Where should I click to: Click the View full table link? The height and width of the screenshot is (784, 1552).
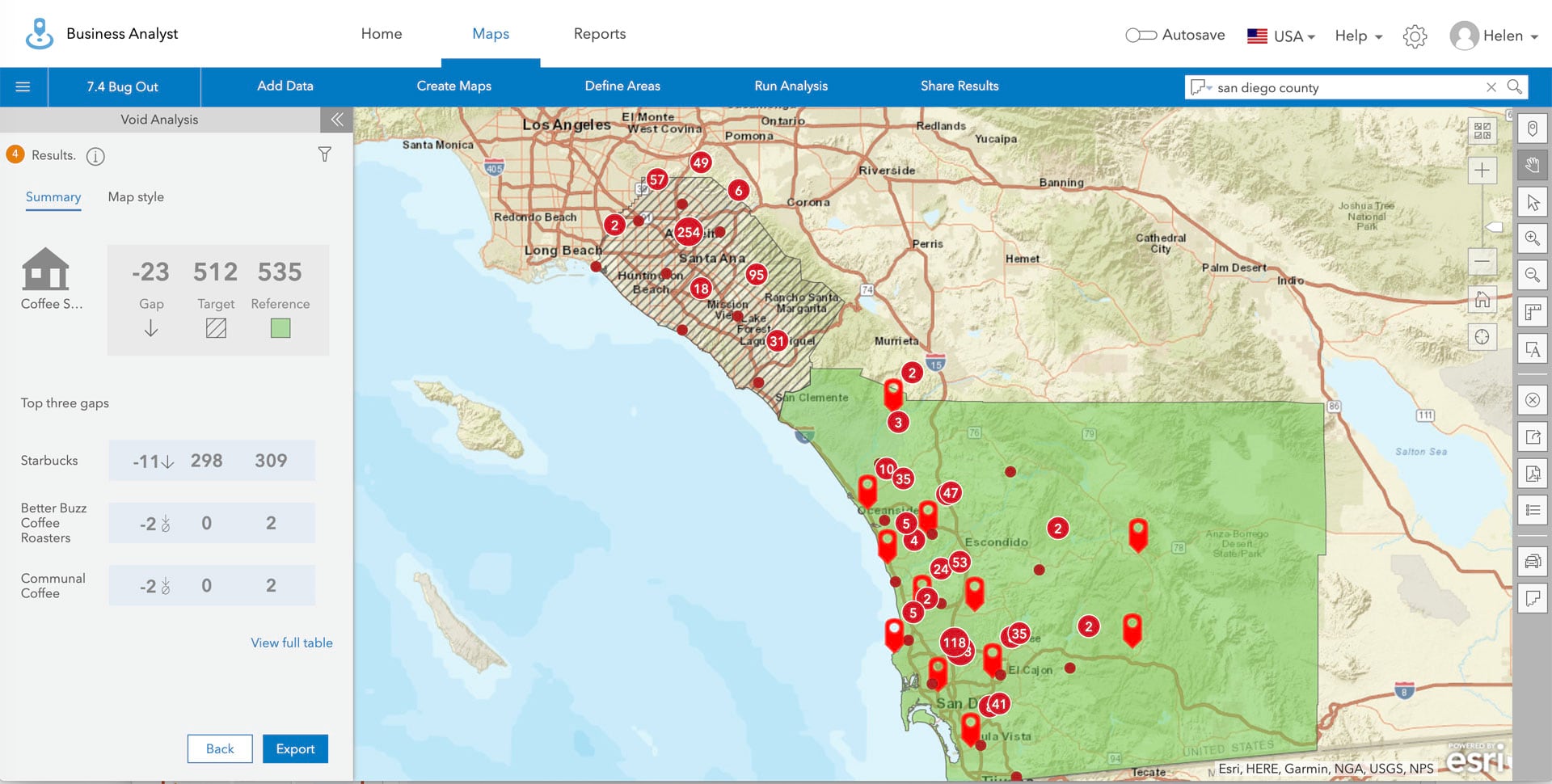292,643
